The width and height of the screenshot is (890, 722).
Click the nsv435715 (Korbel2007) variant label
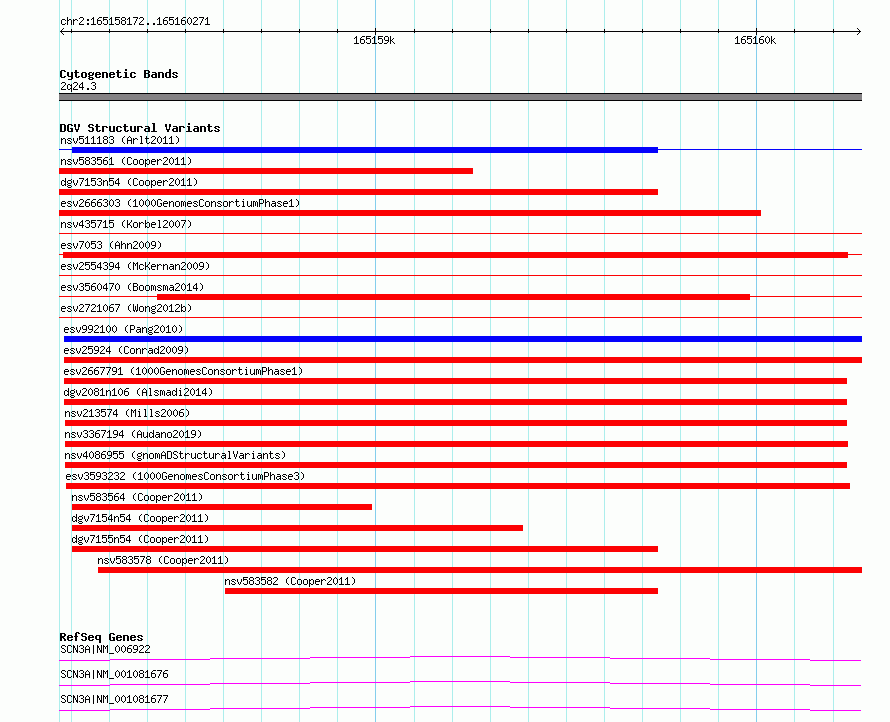point(126,224)
